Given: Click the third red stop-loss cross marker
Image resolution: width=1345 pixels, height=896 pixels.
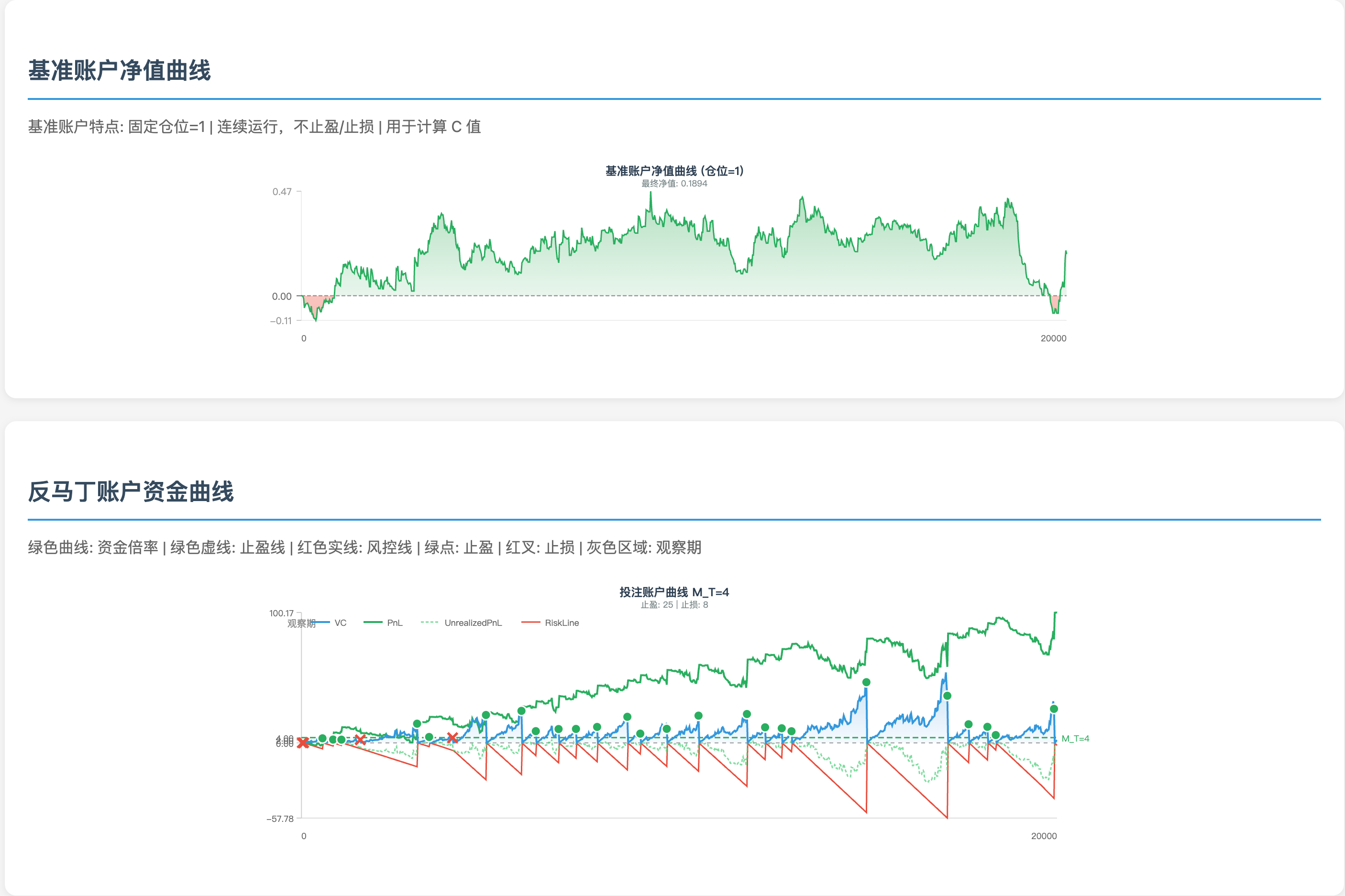Looking at the screenshot, I should [452, 738].
